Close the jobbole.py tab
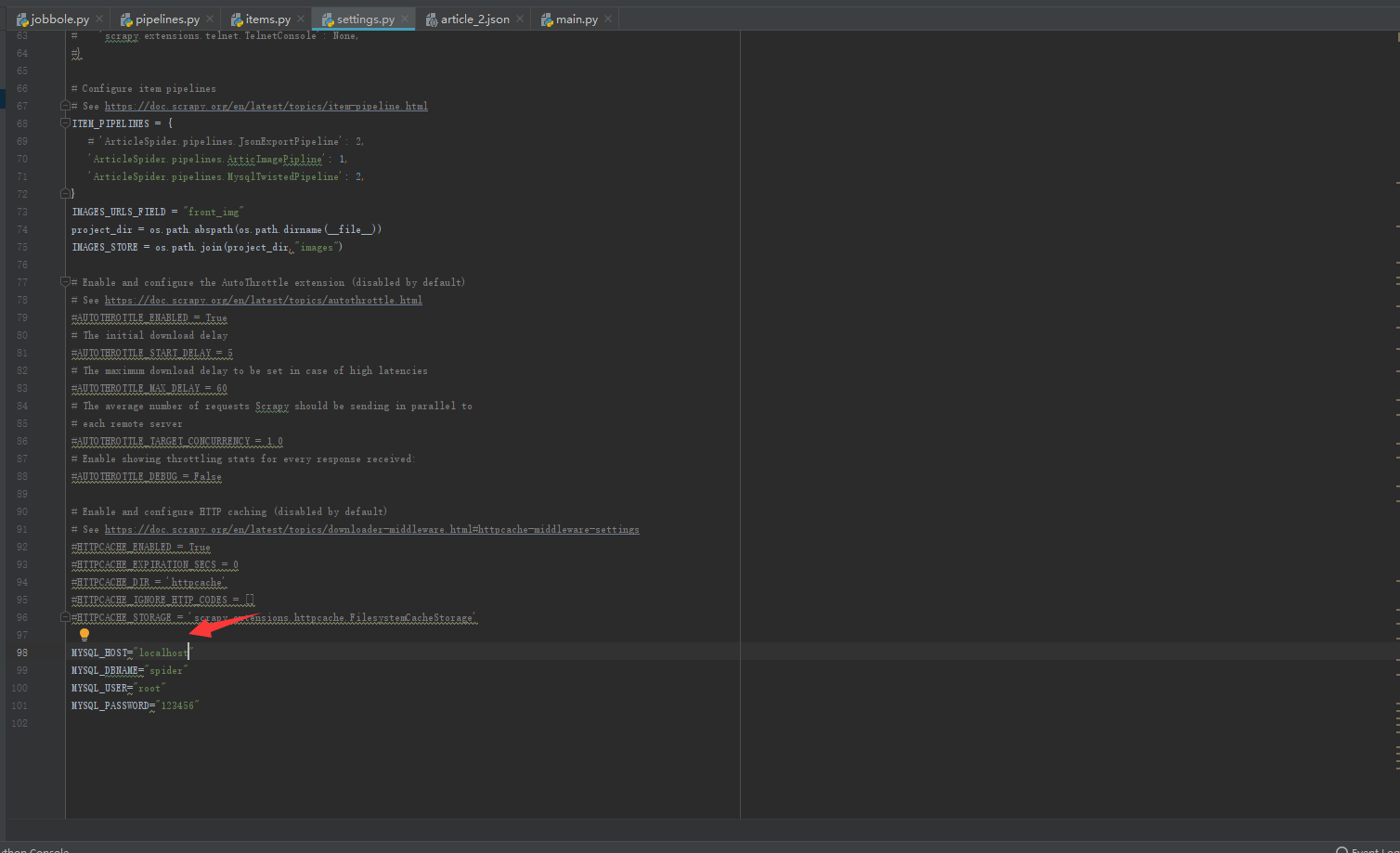Screen dimensions: 1400x853 click(x=99, y=19)
